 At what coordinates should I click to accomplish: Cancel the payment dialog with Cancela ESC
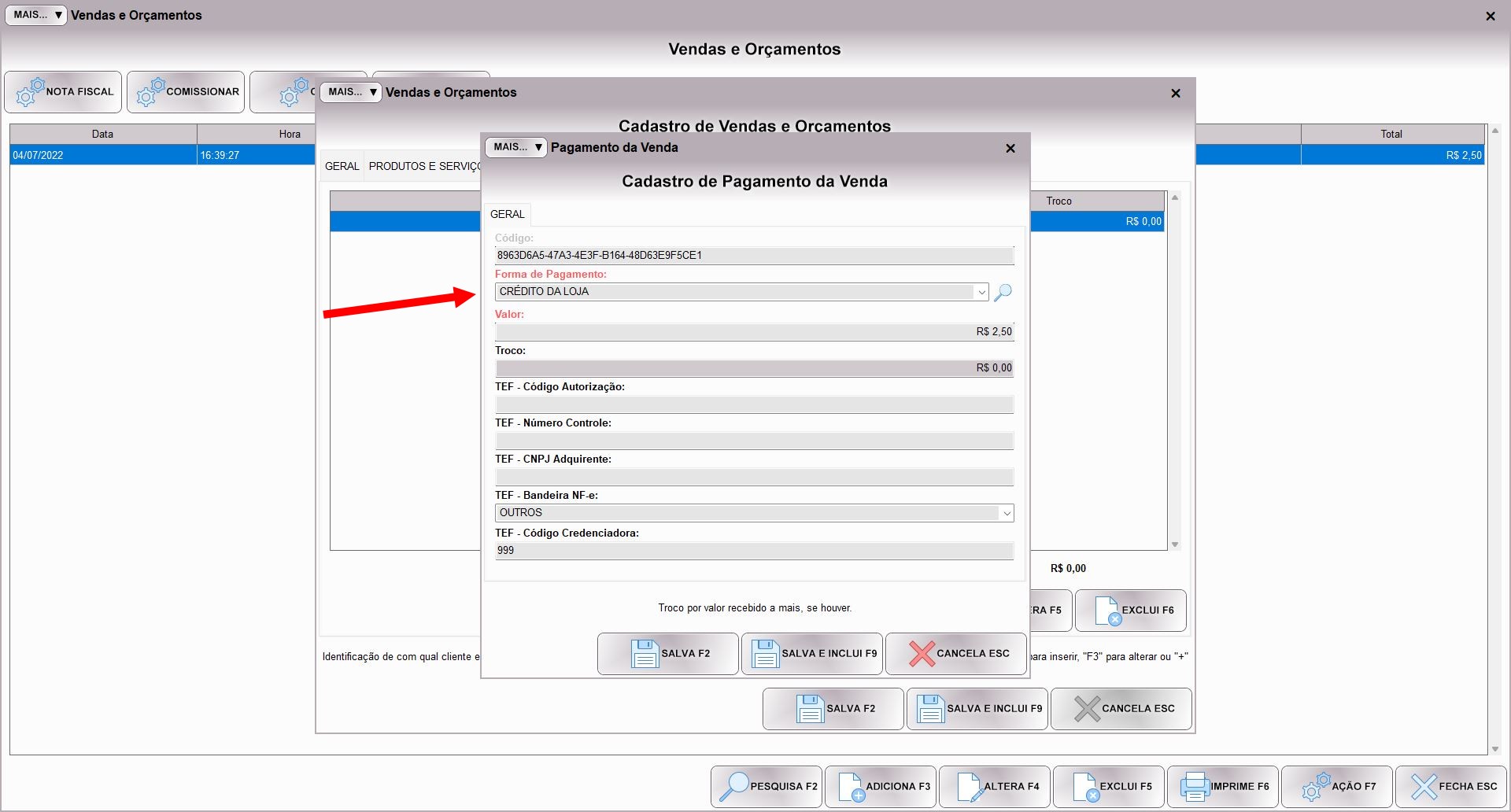click(956, 654)
